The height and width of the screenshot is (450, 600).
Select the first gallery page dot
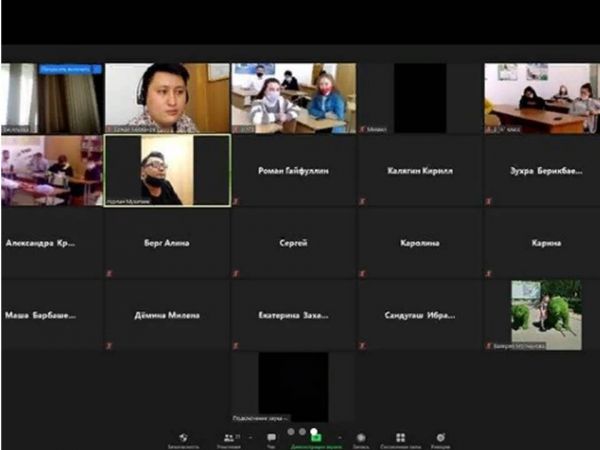(x=291, y=431)
